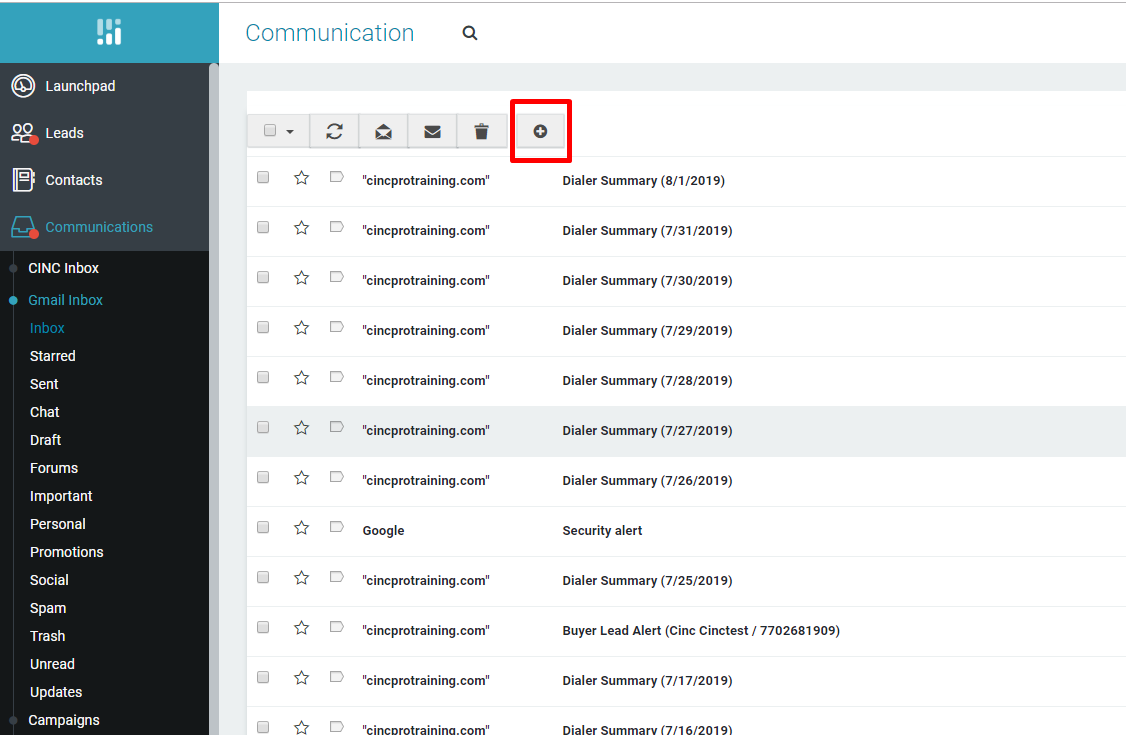
Task: Star the Dialer Summary (8/1/2019) email
Action: point(301,177)
